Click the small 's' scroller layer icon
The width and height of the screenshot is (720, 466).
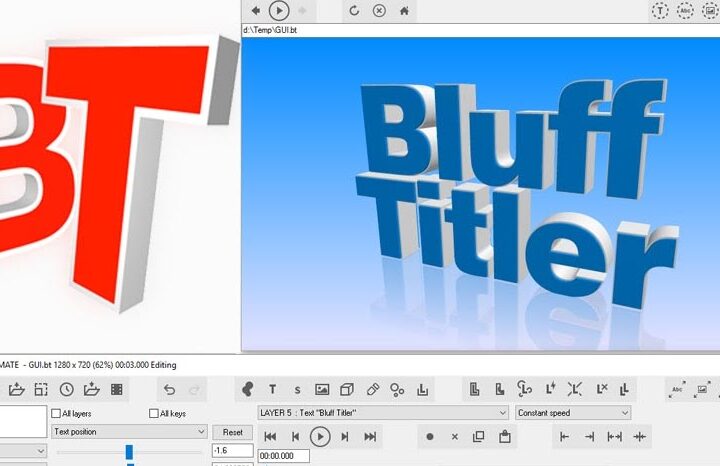pyautogui.click(x=297, y=390)
